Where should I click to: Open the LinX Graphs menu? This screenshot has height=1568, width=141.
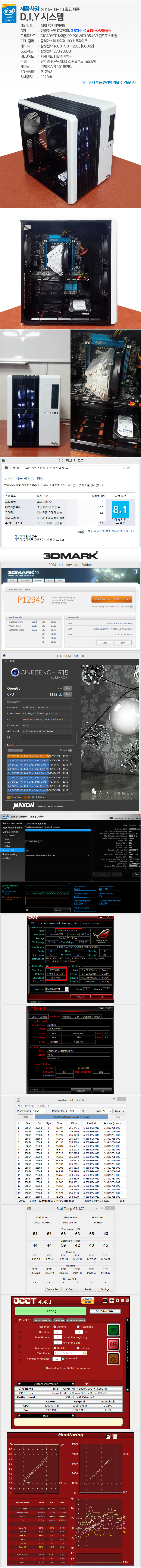click(x=41, y=1105)
